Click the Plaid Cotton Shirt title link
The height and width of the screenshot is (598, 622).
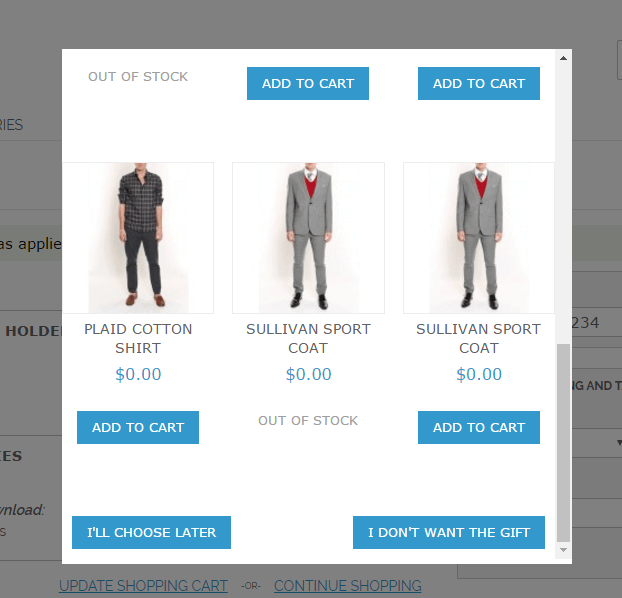138,338
